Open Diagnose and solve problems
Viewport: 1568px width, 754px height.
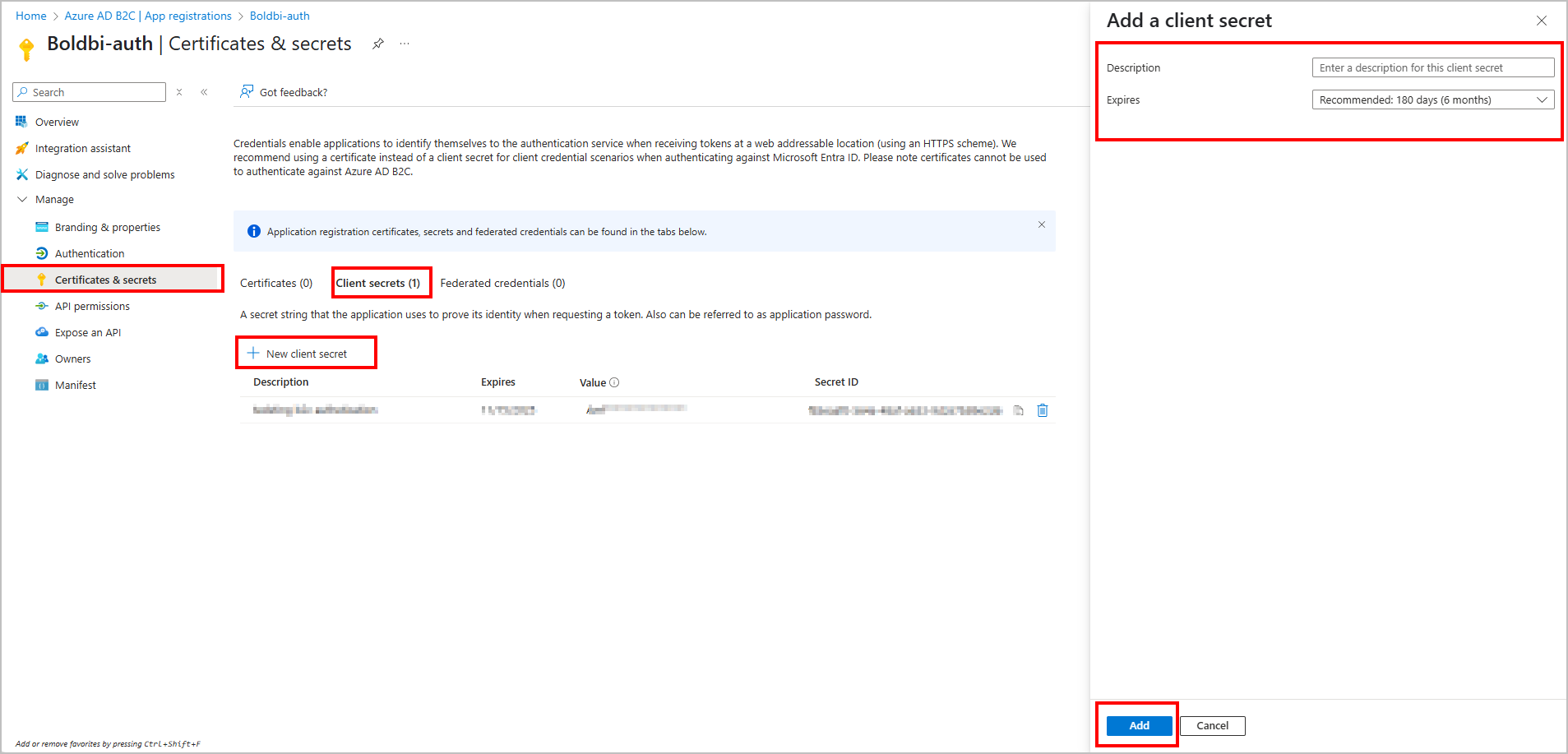104,174
